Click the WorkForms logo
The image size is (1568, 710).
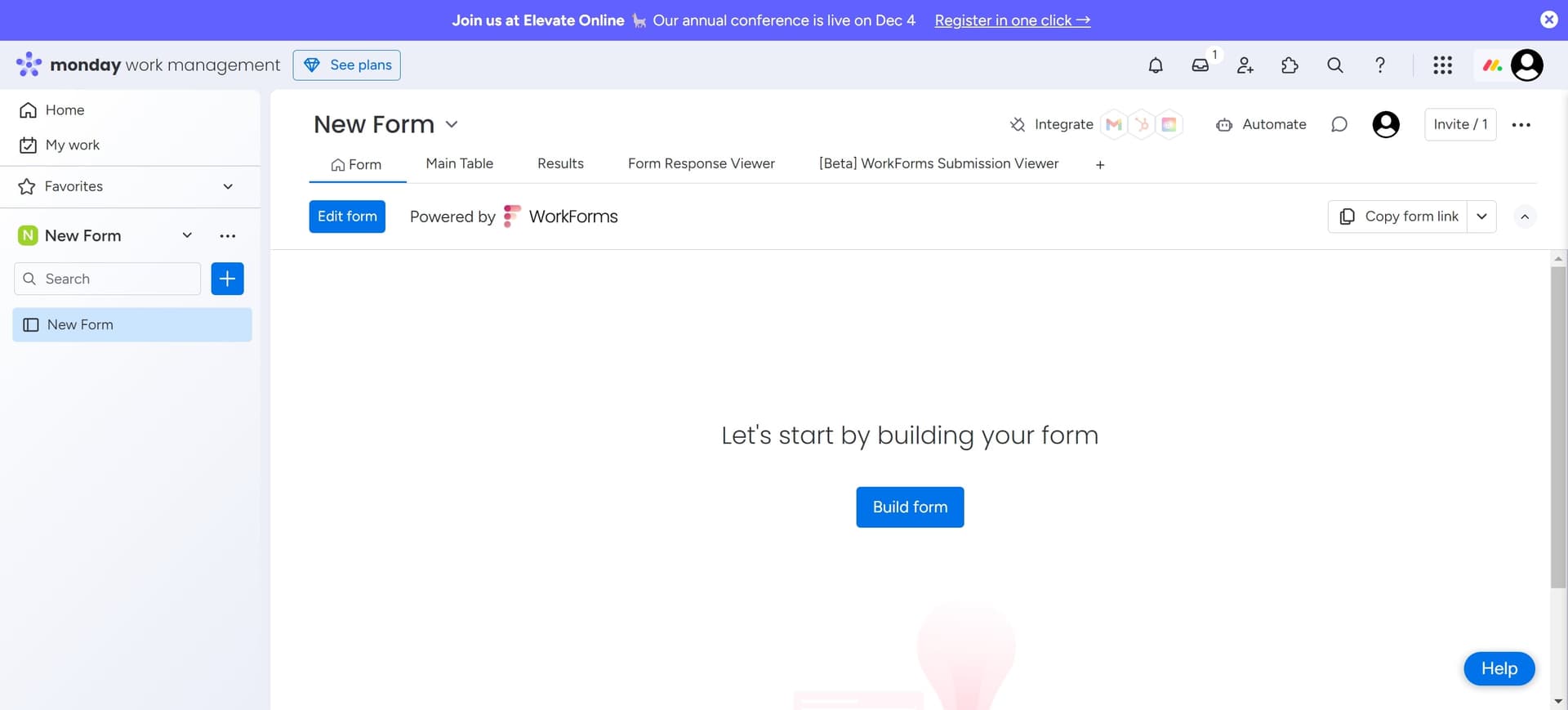coord(561,217)
